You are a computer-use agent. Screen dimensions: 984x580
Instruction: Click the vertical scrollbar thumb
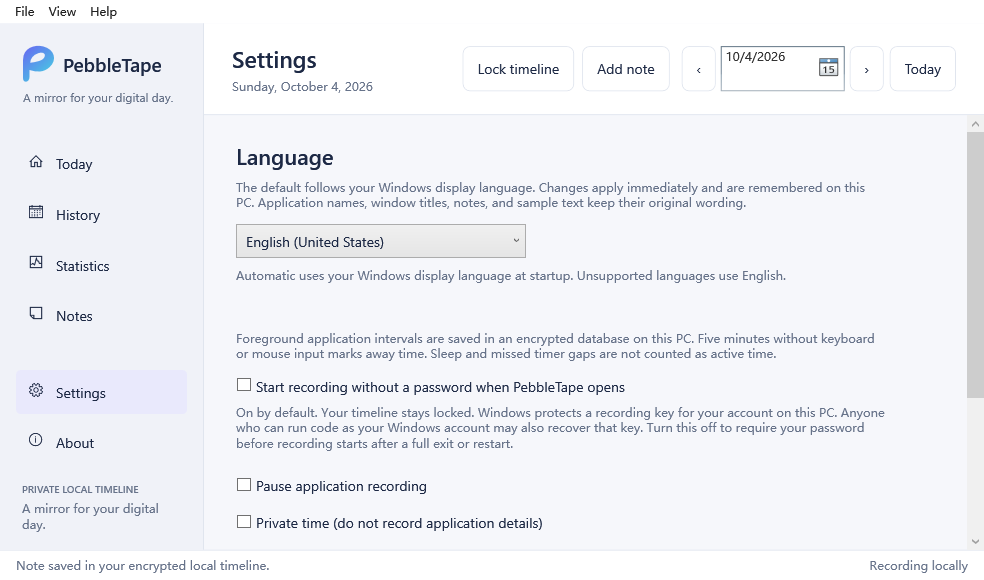pyautogui.click(x=975, y=265)
